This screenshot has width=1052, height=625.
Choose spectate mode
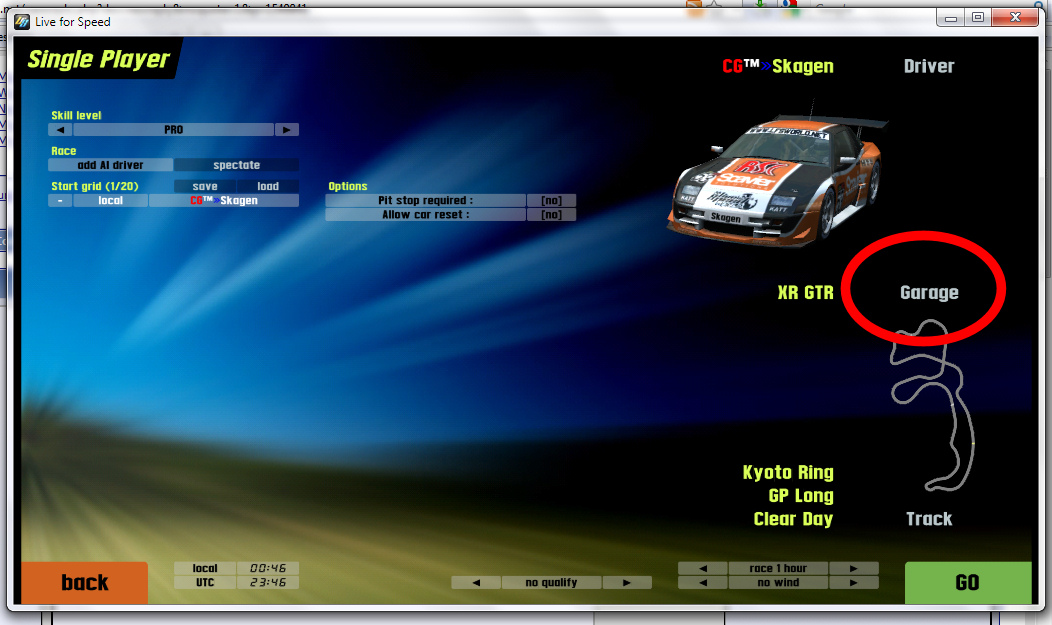point(237,165)
